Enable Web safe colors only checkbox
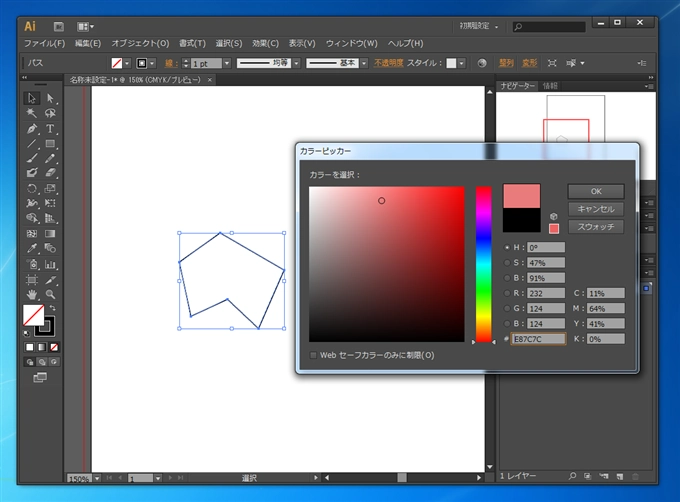This screenshot has width=680, height=502. (313, 355)
